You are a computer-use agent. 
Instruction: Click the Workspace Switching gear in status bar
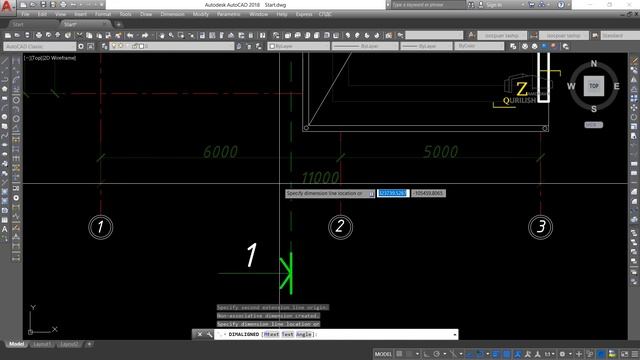562,354
